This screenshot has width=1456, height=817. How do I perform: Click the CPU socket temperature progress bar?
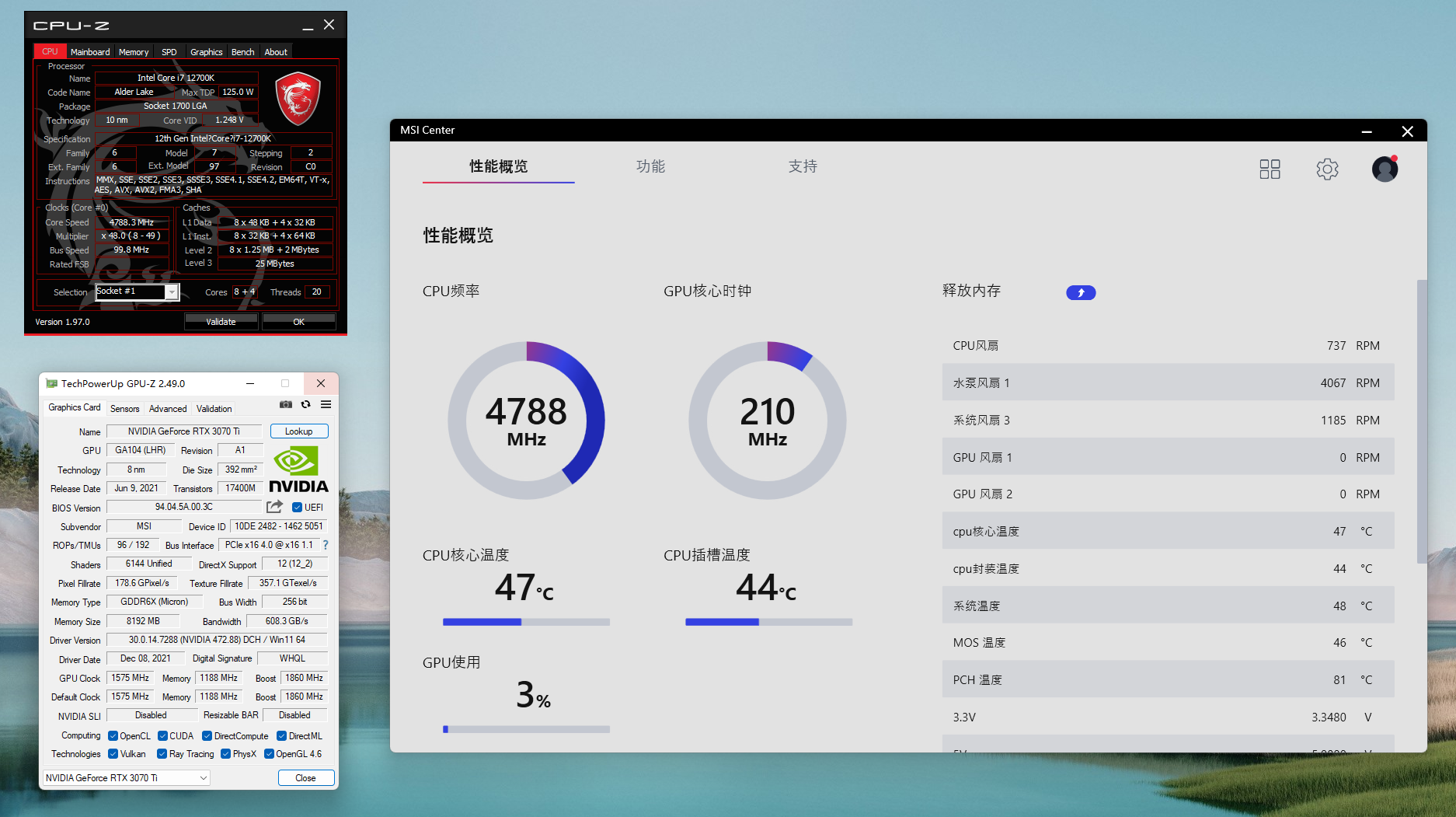click(x=768, y=622)
